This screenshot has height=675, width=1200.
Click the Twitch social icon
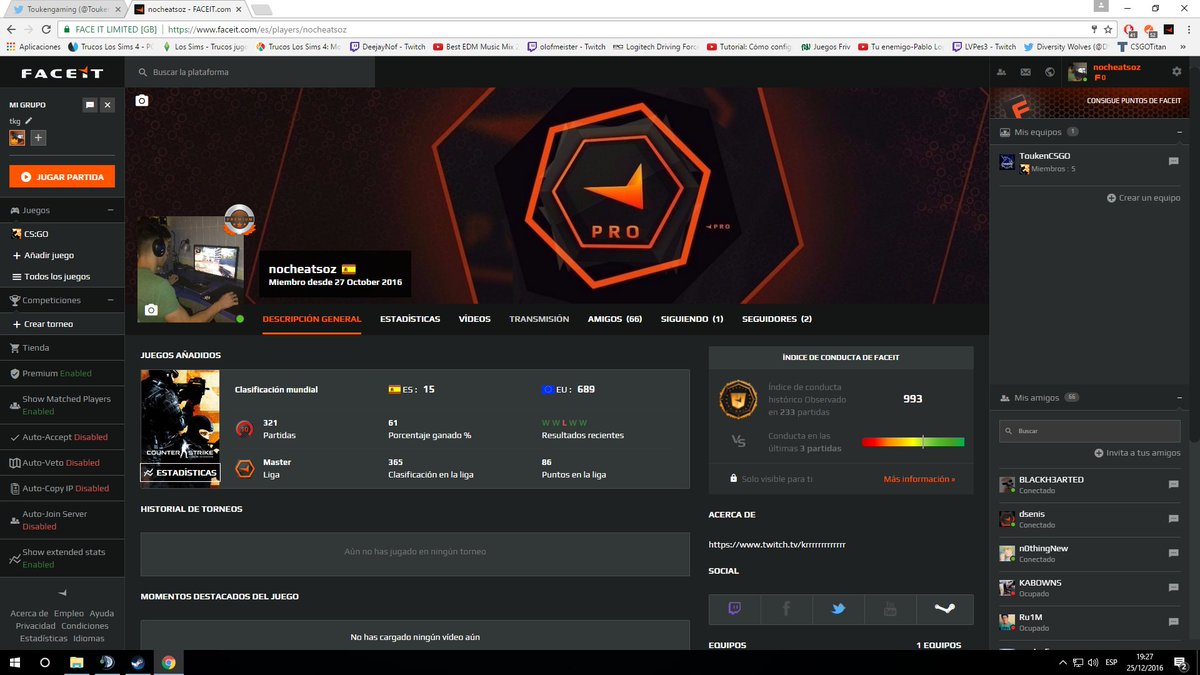(735, 608)
